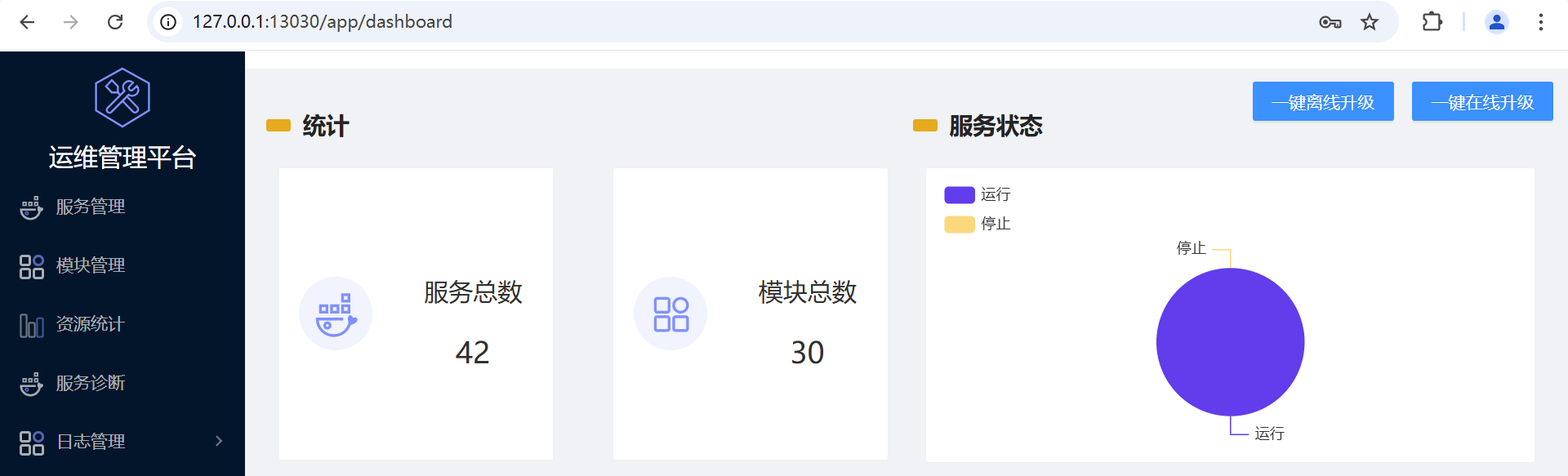The width and height of the screenshot is (1568, 476).
Task: Toggle the 运行 legend series in chart
Action: (x=977, y=194)
